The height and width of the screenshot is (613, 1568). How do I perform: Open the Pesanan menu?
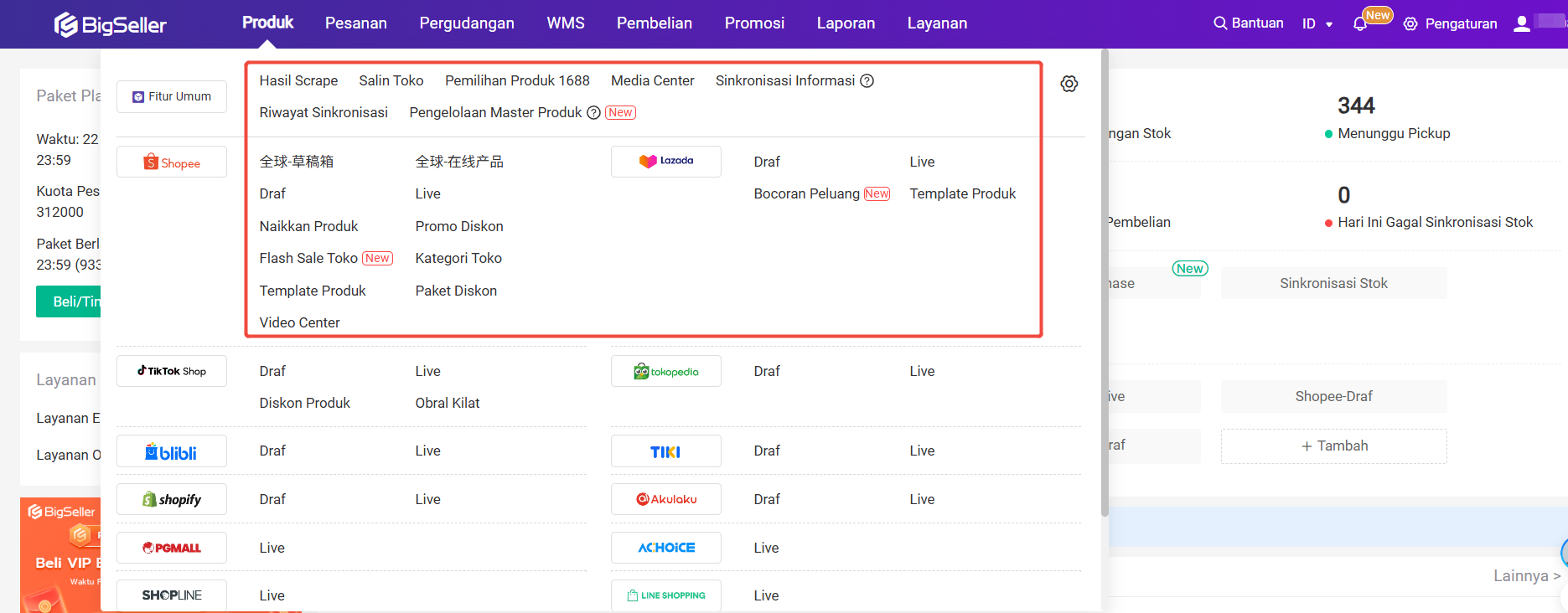[356, 23]
